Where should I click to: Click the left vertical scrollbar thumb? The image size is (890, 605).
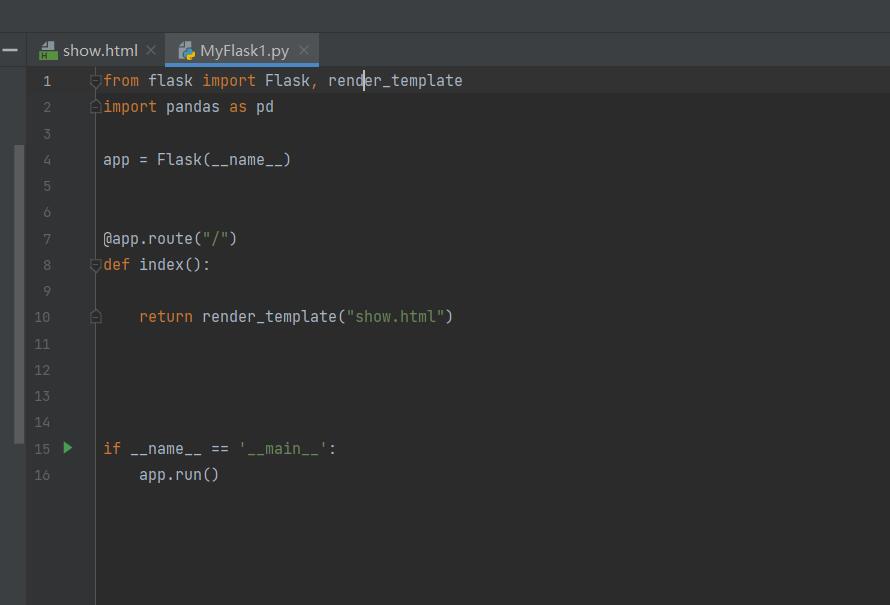click(x=19, y=294)
